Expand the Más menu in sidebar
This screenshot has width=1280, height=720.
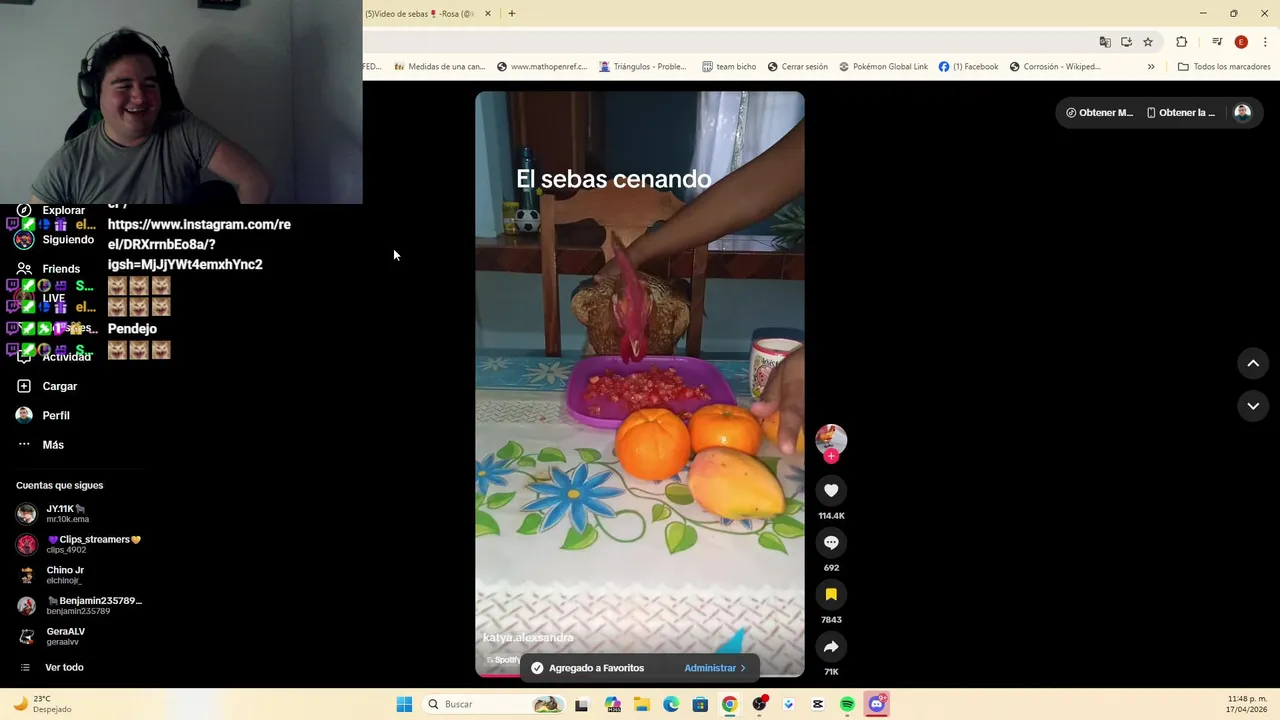click(x=41, y=445)
